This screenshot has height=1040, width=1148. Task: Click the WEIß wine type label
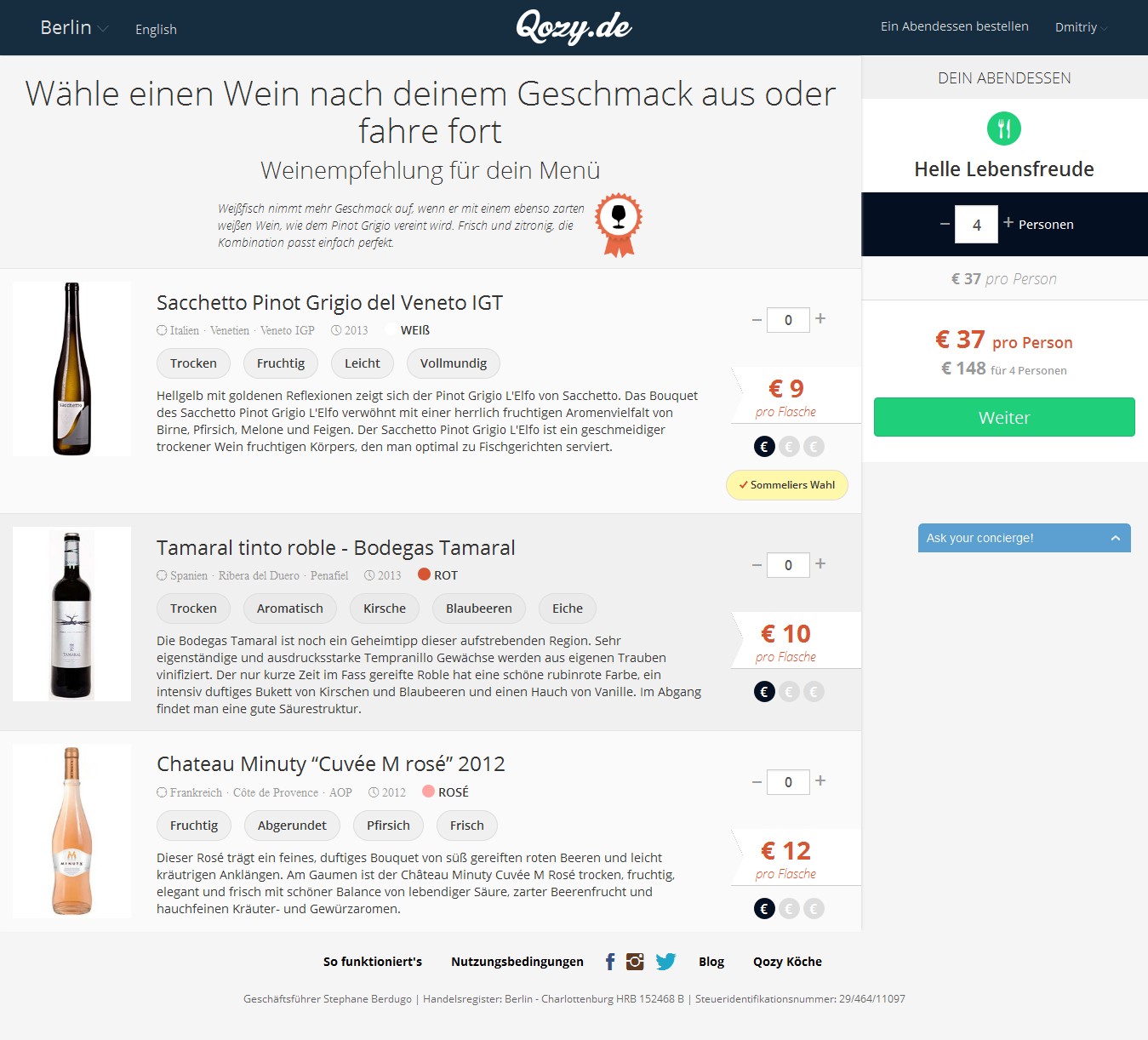click(415, 330)
